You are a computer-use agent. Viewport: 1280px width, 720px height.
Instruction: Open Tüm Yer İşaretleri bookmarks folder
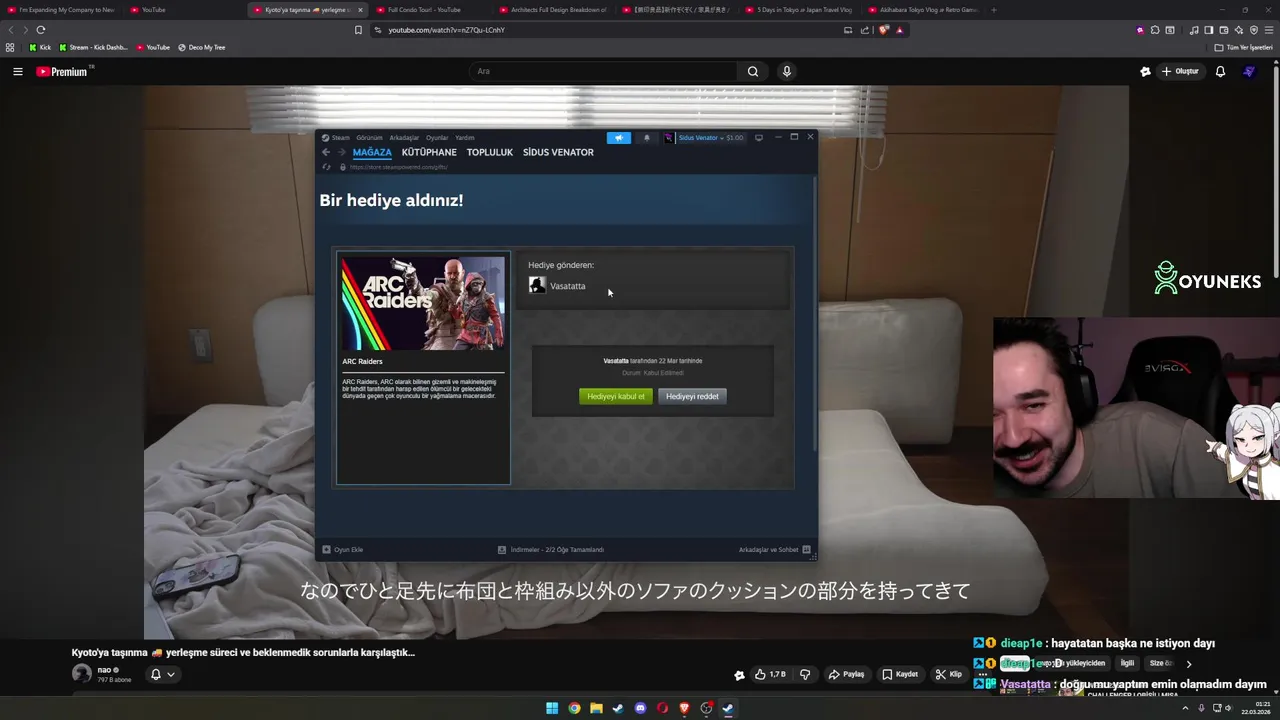click(1243, 47)
